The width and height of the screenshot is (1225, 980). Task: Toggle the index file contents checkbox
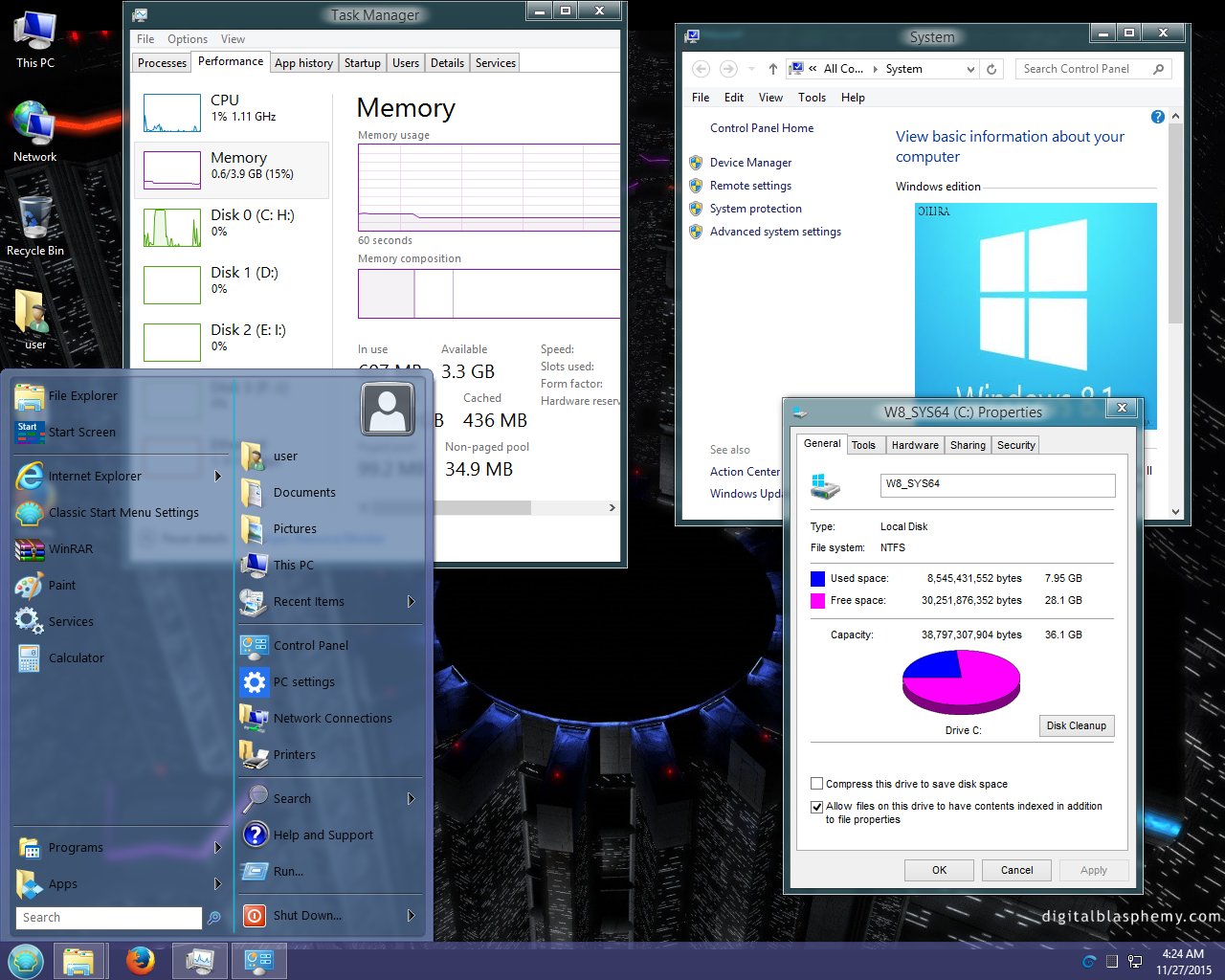[x=817, y=806]
